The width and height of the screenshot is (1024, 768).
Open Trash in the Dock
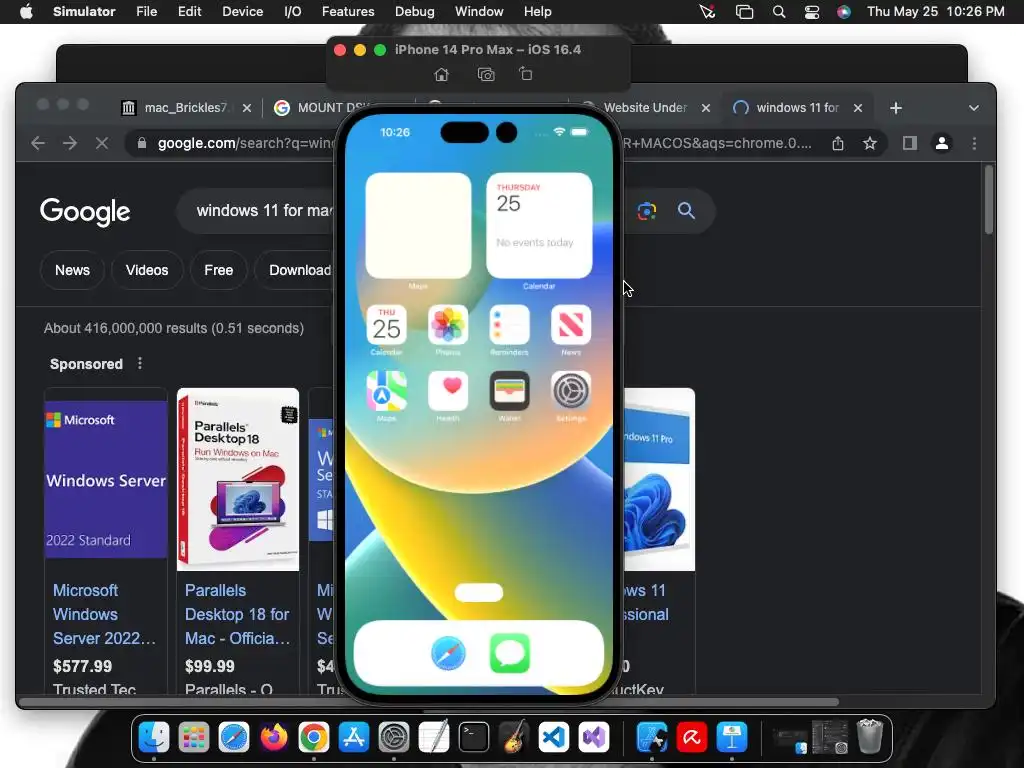pos(870,736)
